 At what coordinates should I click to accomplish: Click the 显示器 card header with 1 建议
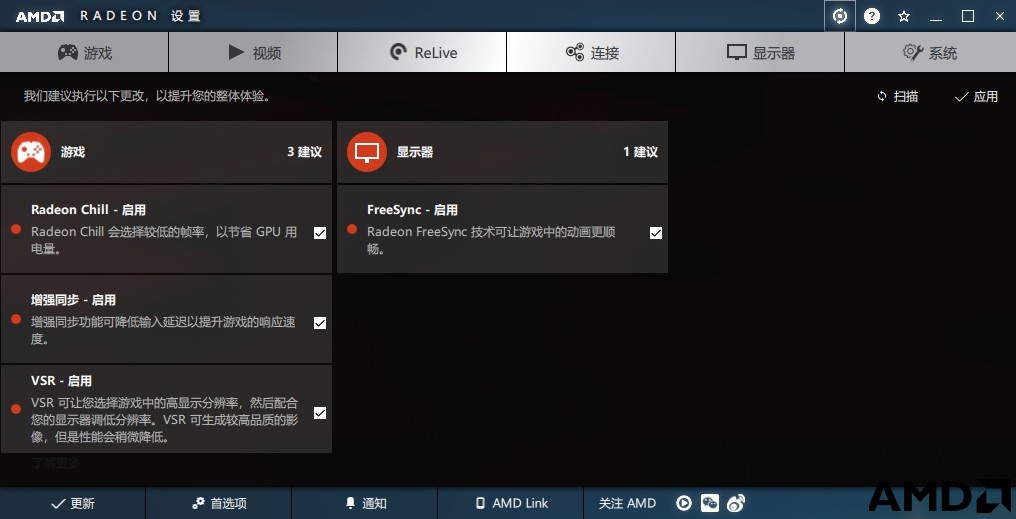coord(502,152)
